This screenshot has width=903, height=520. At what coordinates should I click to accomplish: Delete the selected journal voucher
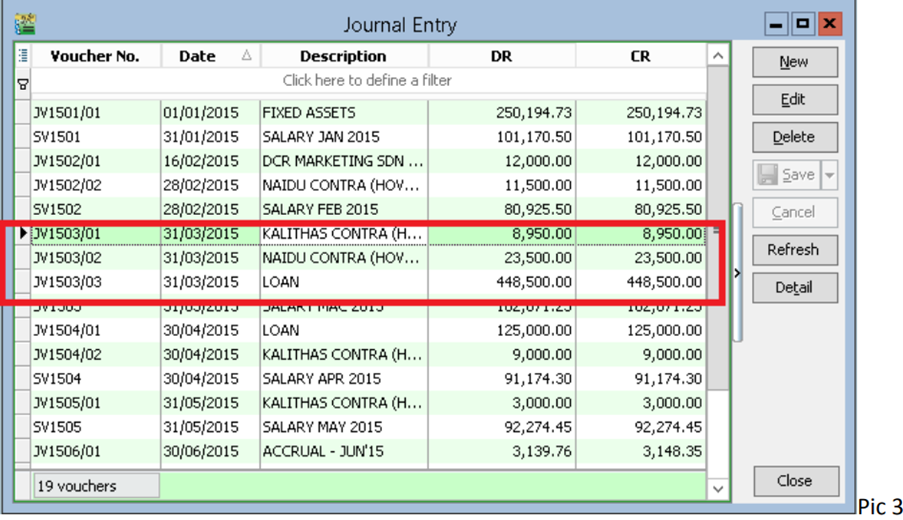(x=794, y=137)
